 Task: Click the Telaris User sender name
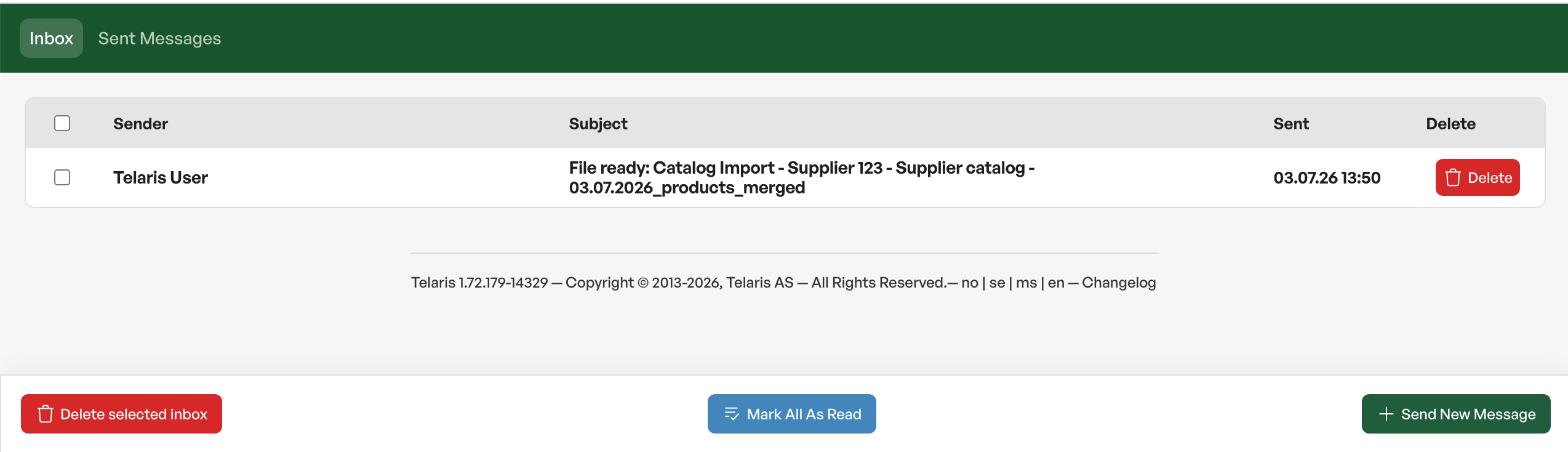(x=161, y=177)
